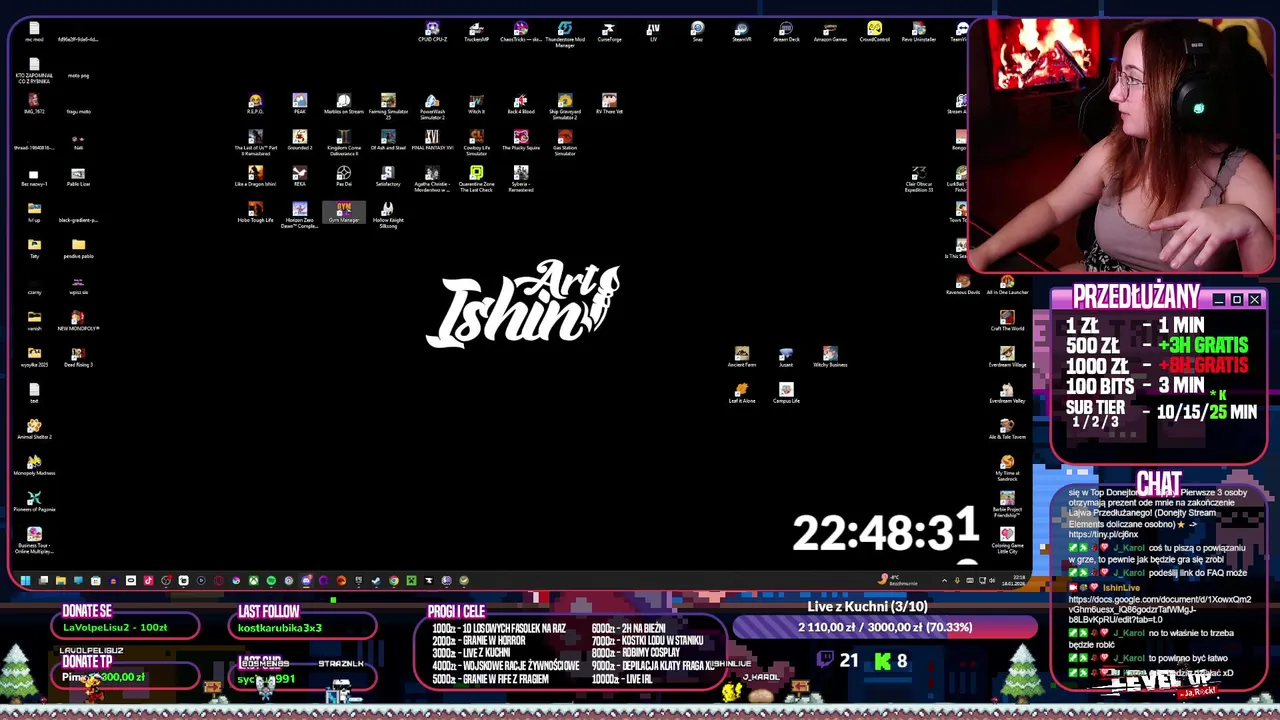Close the PRZEDŁUŻANY overlay window
Image resolution: width=1280 pixels, height=720 pixels.
tap(1254, 300)
